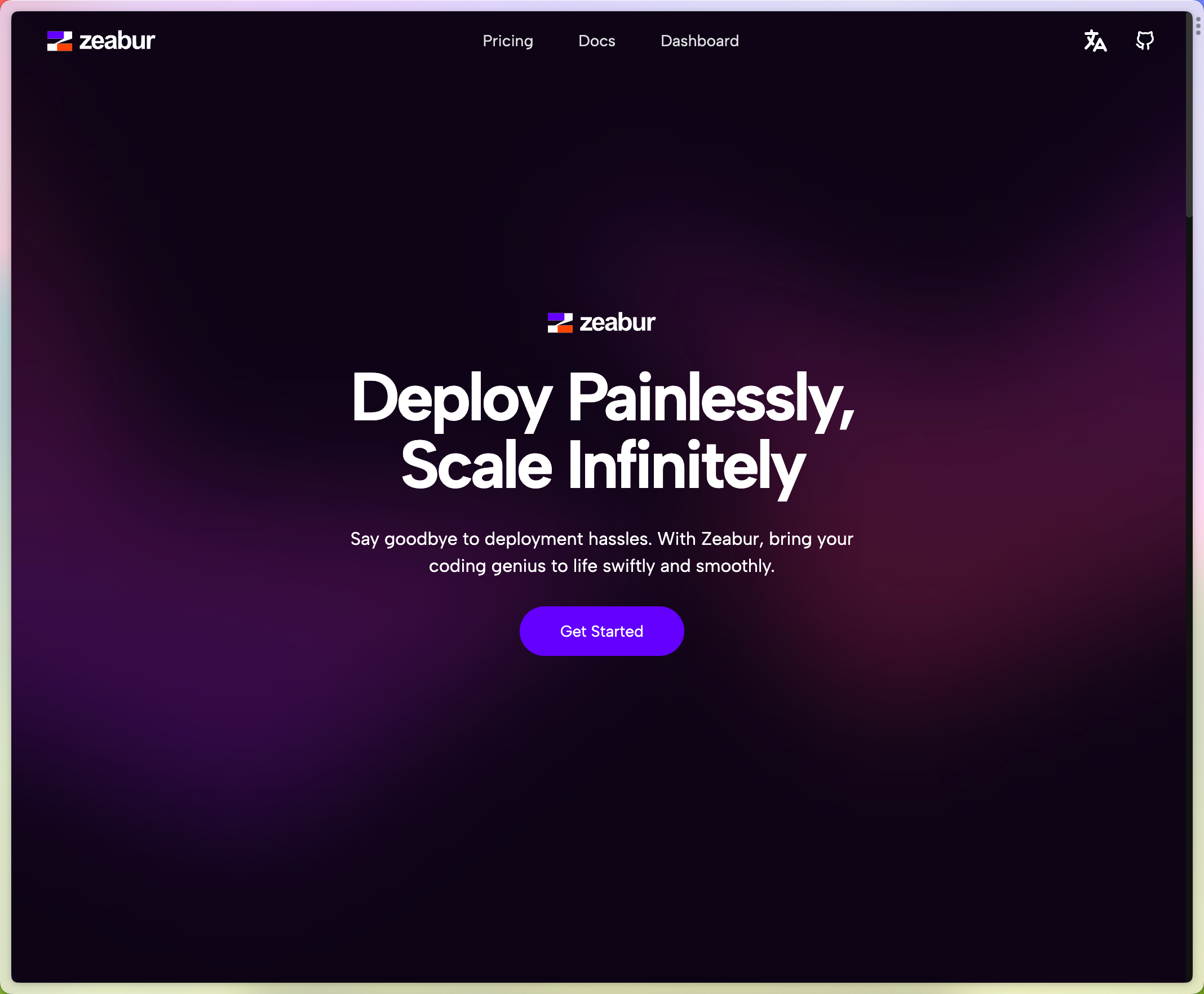Open the language translation switcher icon
1204x994 pixels.
click(1095, 41)
